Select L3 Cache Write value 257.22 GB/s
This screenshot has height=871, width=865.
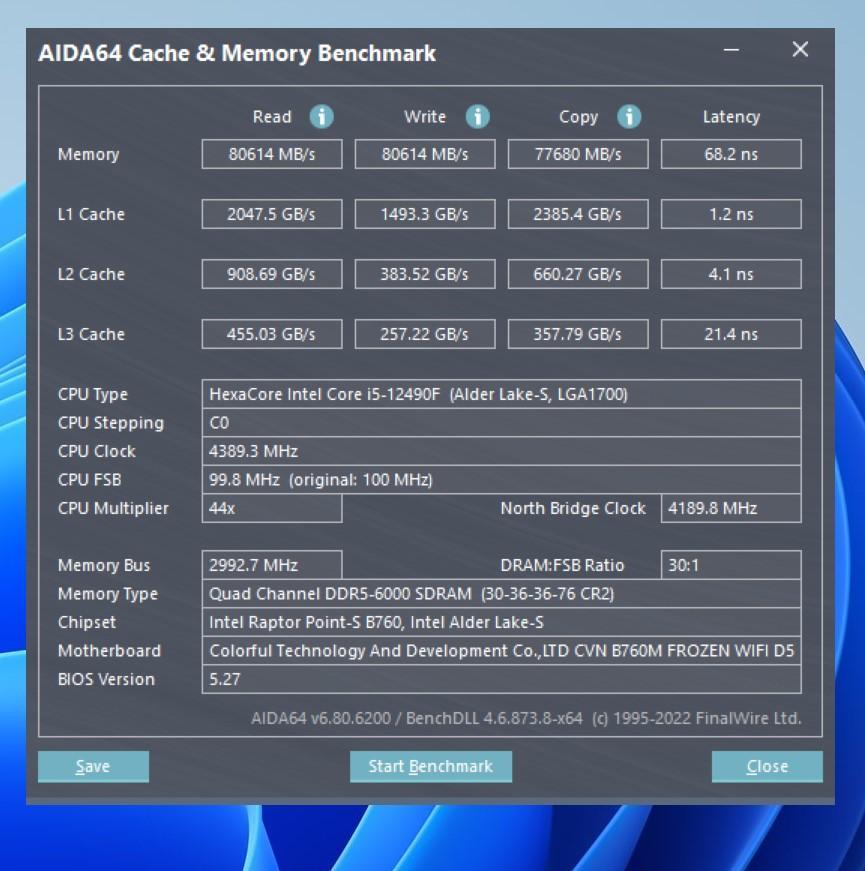pos(425,334)
